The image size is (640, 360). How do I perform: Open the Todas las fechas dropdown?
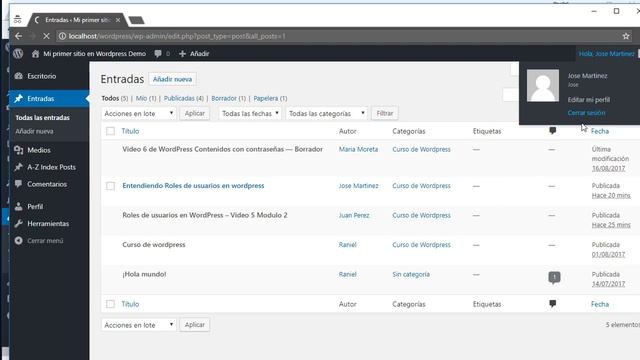250,113
